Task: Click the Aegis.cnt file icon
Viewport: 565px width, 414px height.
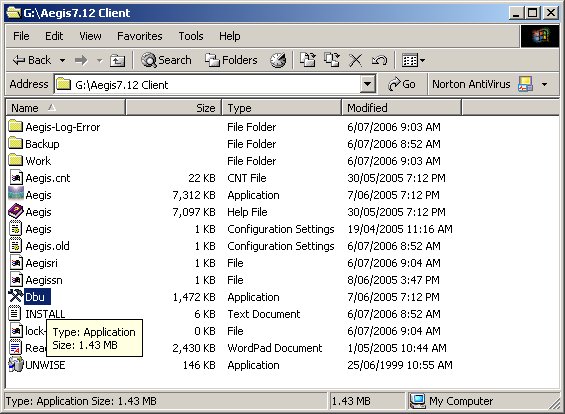Action: pyautogui.click(x=15, y=178)
